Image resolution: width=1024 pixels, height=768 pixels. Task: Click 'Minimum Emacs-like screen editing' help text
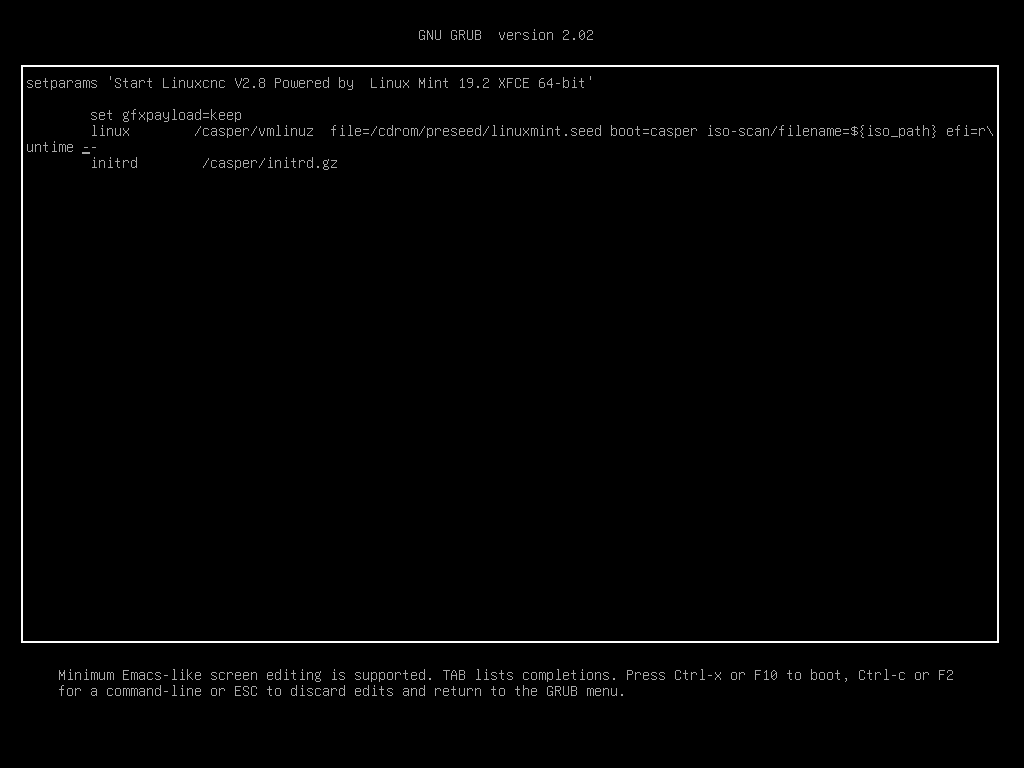[190, 675]
